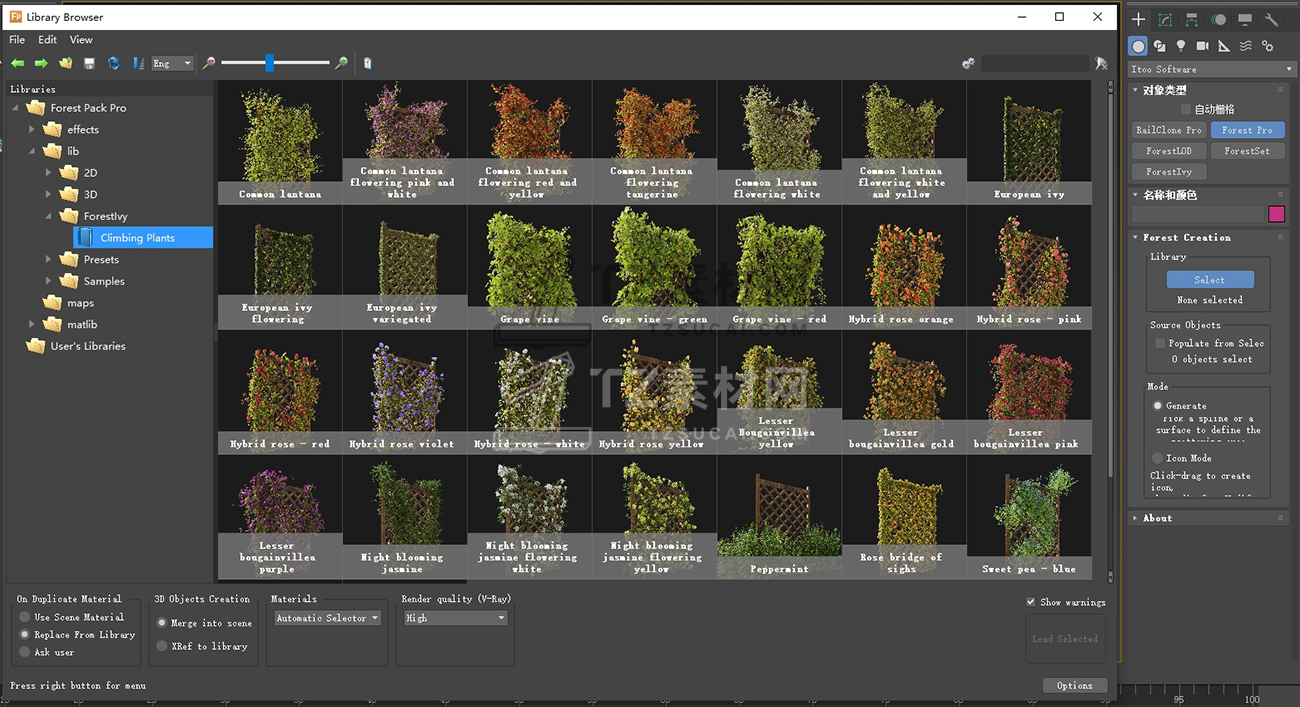Select the Use Scene Material radio option
The height and width of the screenshot is (707, 1300).
(x=25, y=617)
